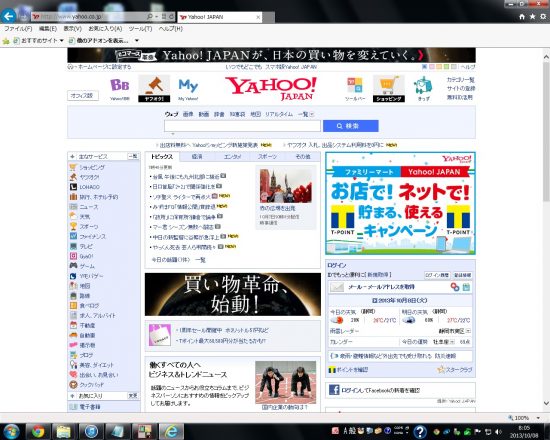
Task: Select the blue page color swatch
Action: click(424, 67)
